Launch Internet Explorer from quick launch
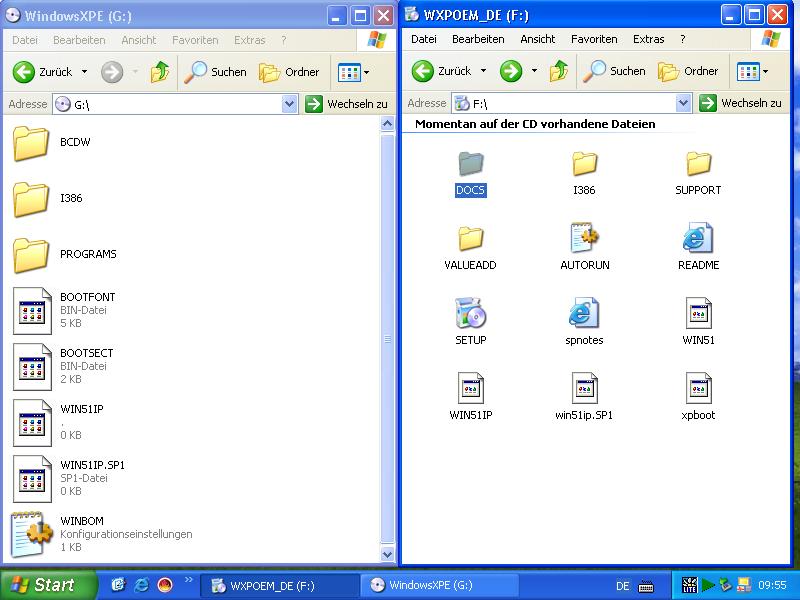This screenshot has height=600, width=800. [x=141, y=585]
